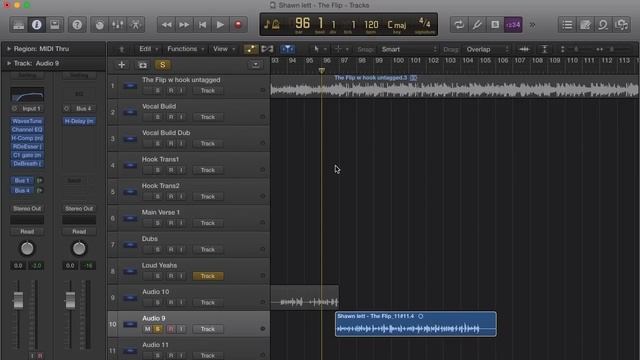Add a new track with plus button
The image size is (640, 360).
coord(121,65)
